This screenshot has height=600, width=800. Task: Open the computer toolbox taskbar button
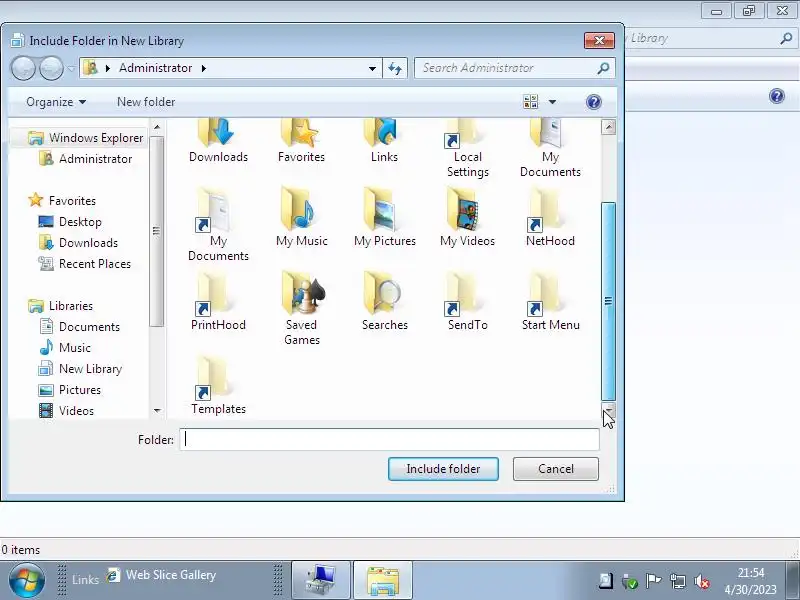click(321, 581)
